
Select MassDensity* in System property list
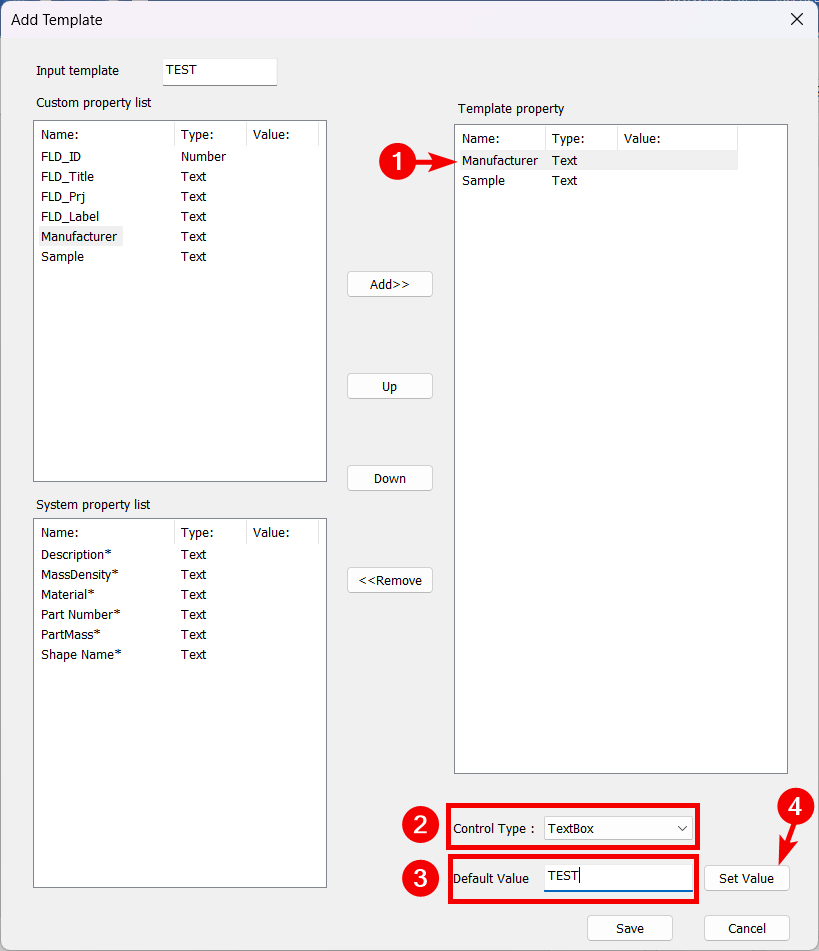[79, 575]
